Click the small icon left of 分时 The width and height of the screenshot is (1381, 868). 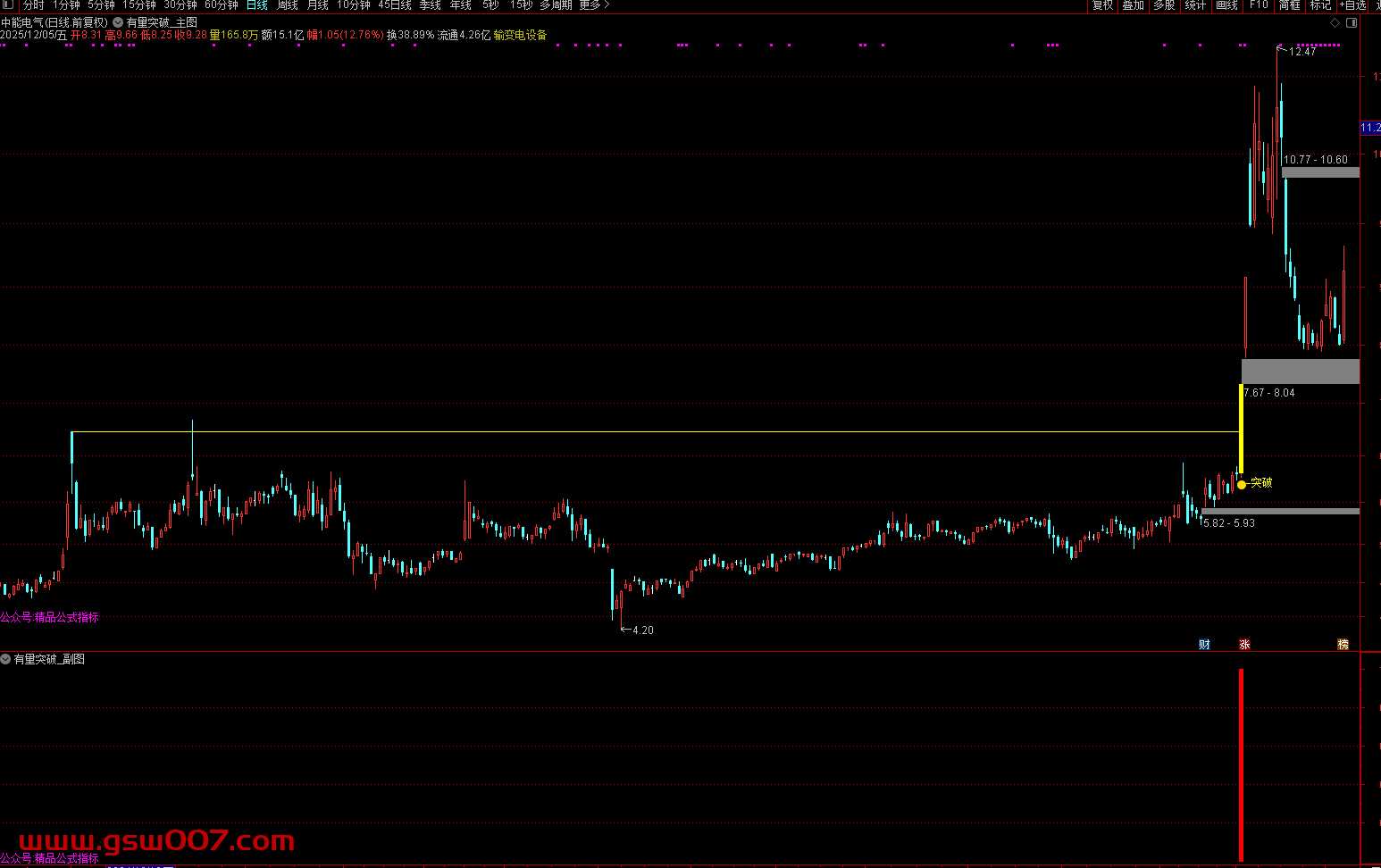coord(8,5)
